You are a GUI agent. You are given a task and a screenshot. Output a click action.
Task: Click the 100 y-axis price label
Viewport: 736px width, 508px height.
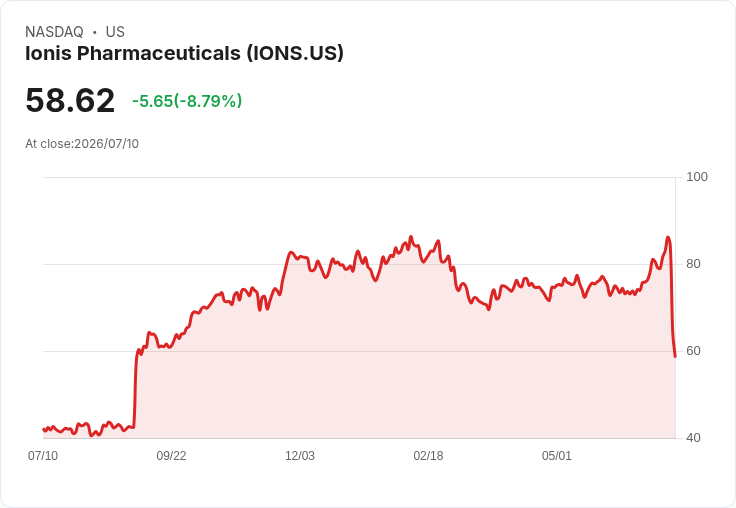tap(697, 177)
